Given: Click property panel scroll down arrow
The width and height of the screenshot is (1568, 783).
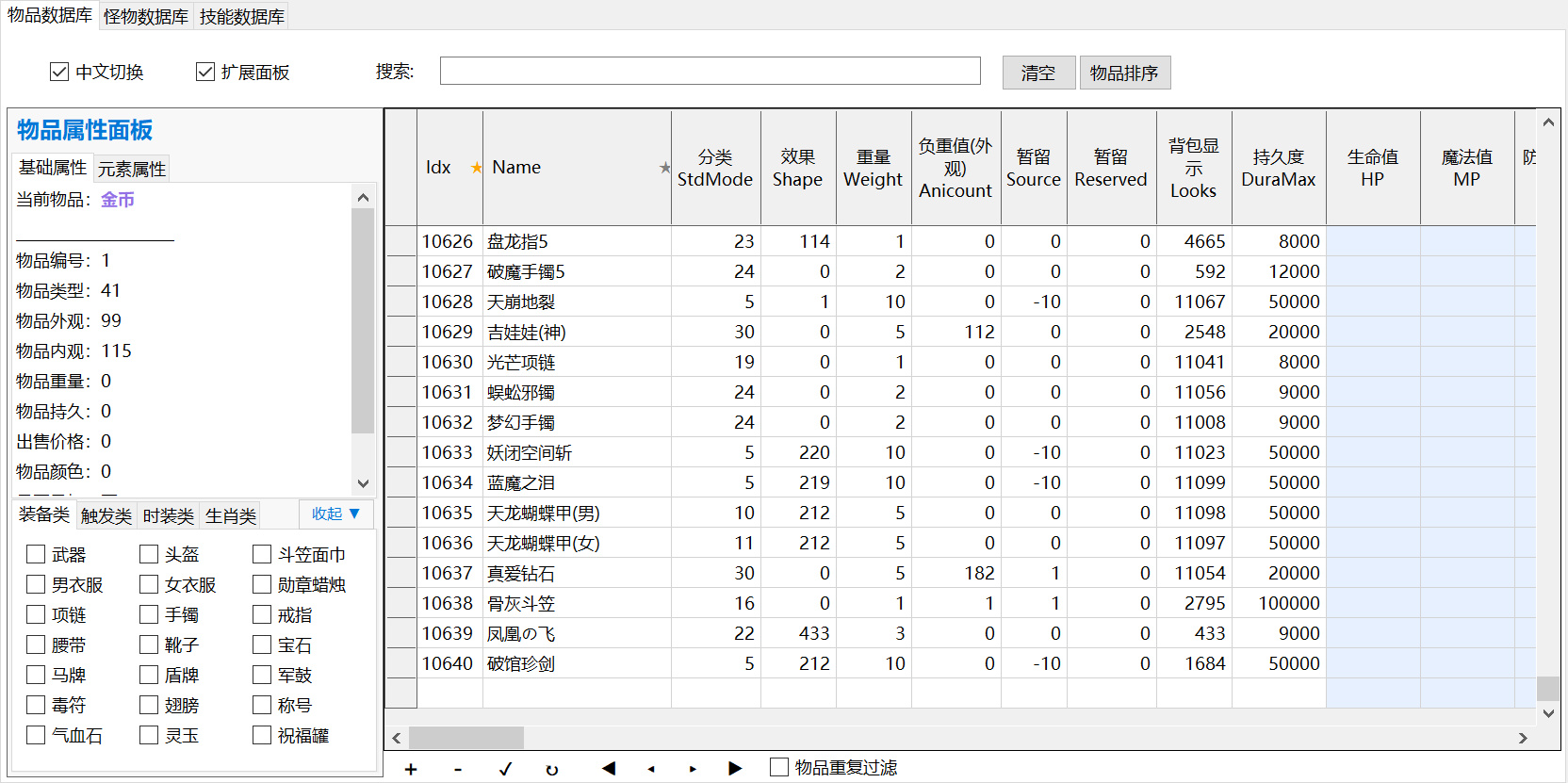Looking at the screenshot, I should coord(363,483).
